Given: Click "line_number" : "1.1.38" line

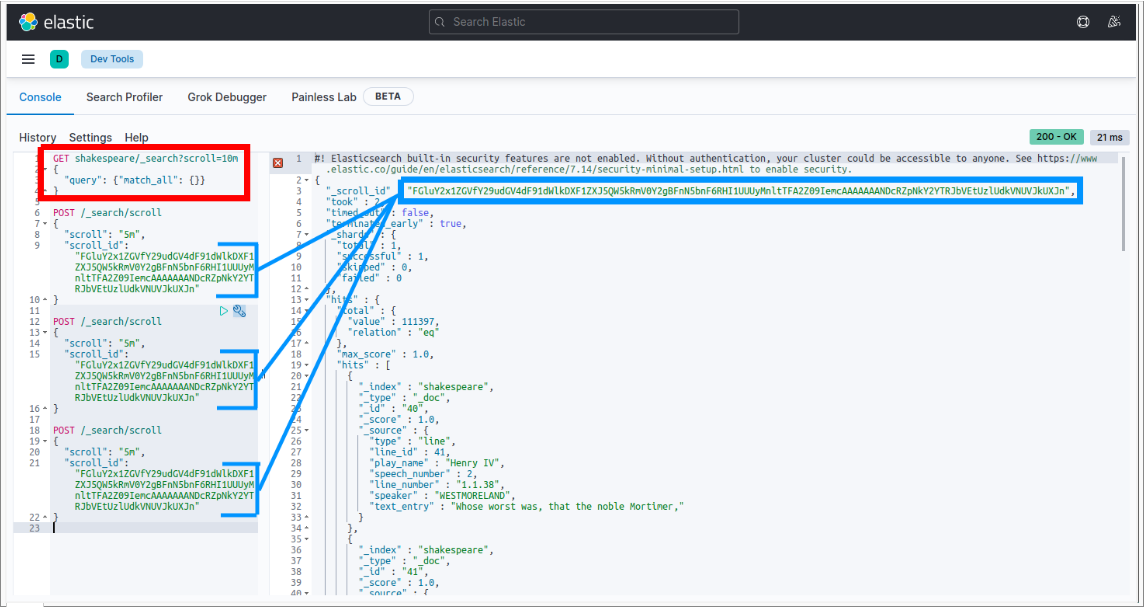Looking at the screenshot, I should tap(437, 485).
